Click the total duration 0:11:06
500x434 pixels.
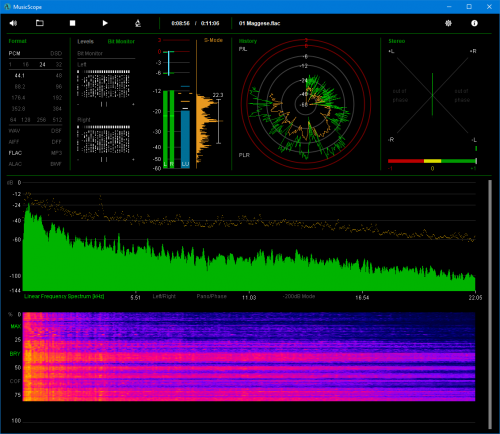(210, 23)
